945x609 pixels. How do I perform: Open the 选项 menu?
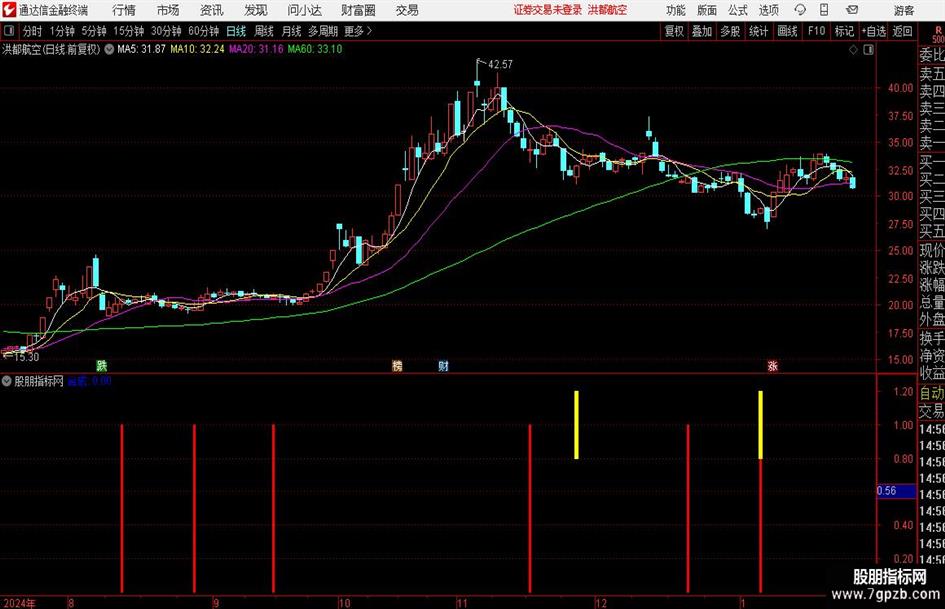pos(768,10)
